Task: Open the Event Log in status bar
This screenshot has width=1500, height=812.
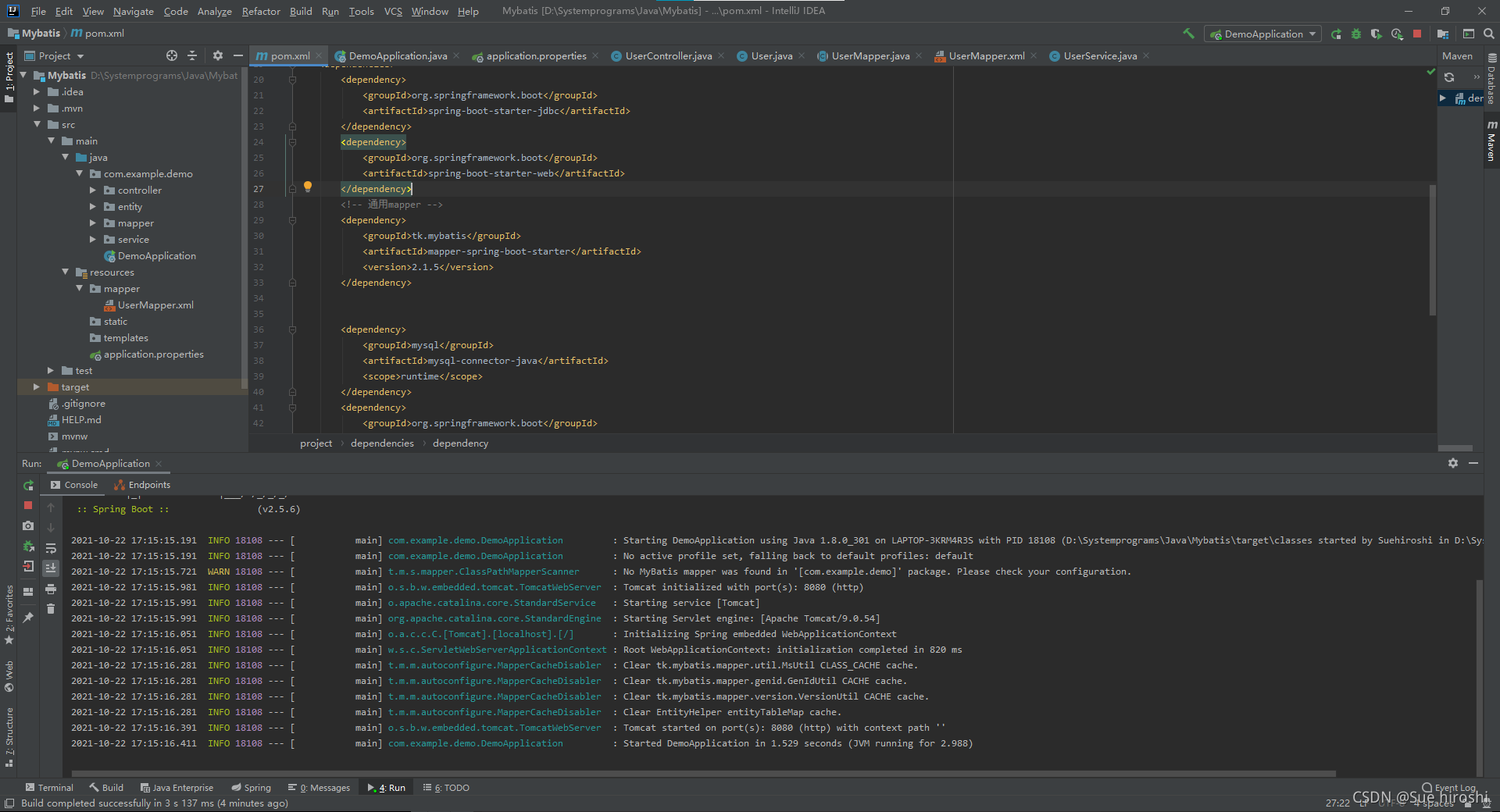Action: [1448, 788]
